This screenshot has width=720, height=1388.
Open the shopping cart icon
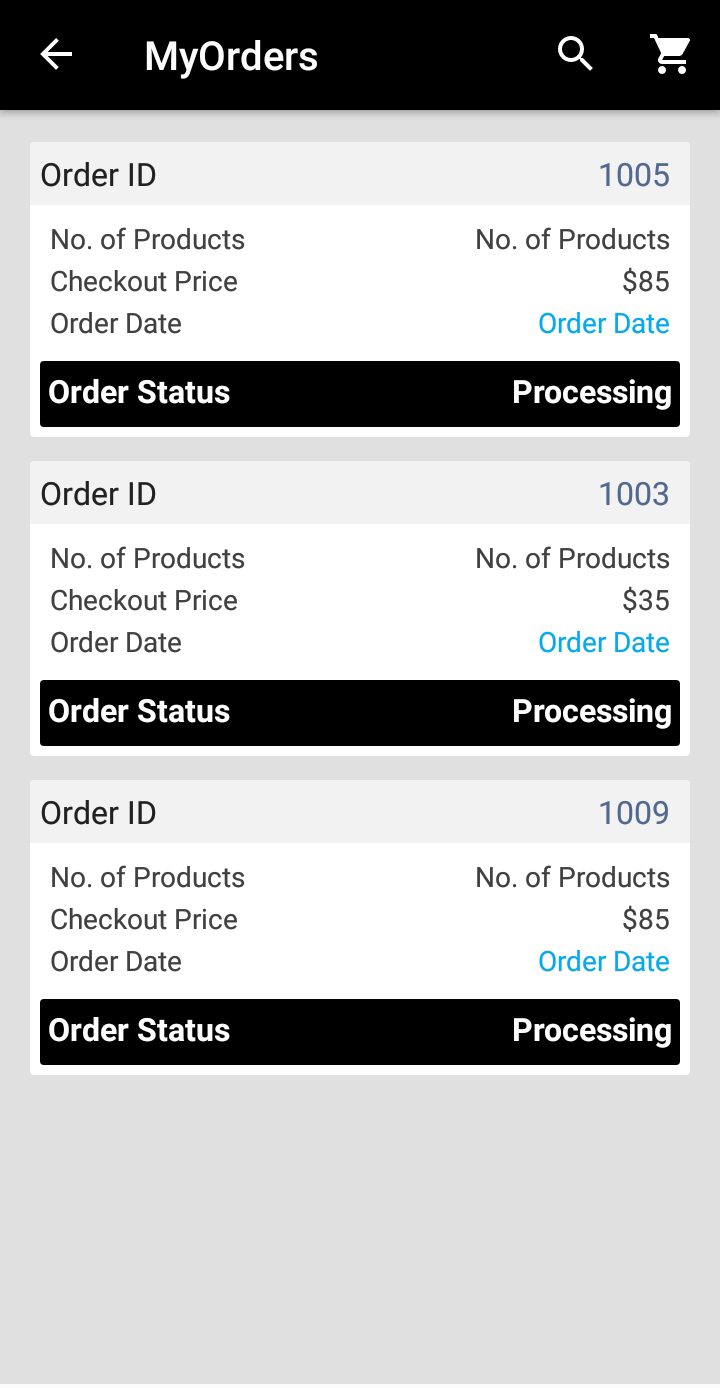click(x=671, y=55)
